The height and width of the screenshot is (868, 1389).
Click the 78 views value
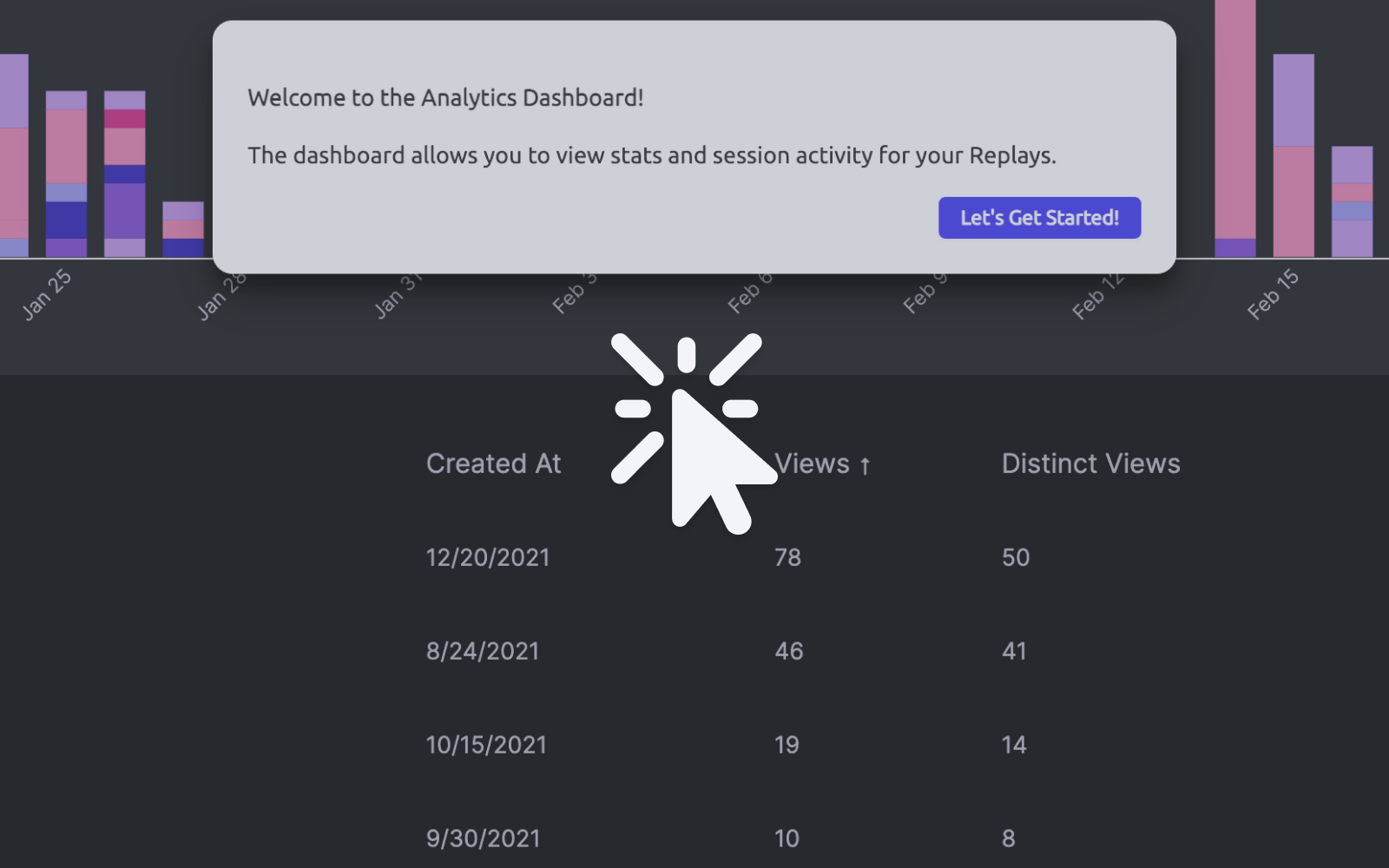[787, 557]
